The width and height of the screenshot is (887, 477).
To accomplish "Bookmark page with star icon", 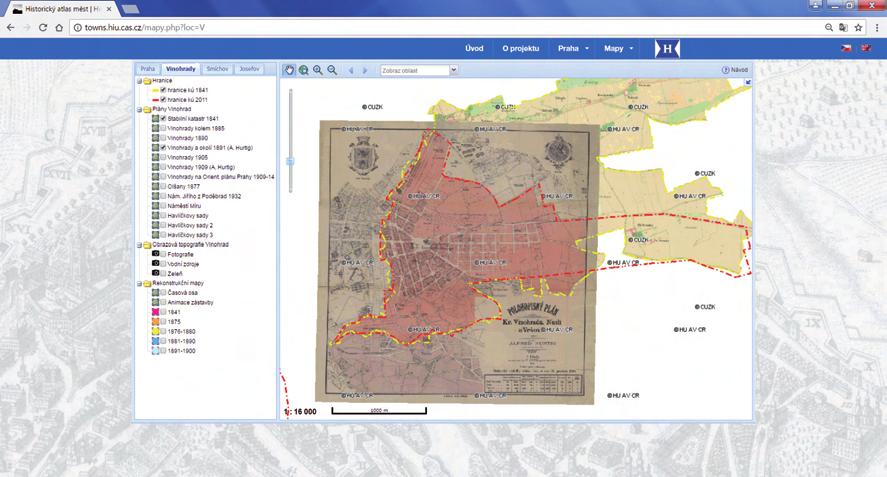I will pos(858,27).
